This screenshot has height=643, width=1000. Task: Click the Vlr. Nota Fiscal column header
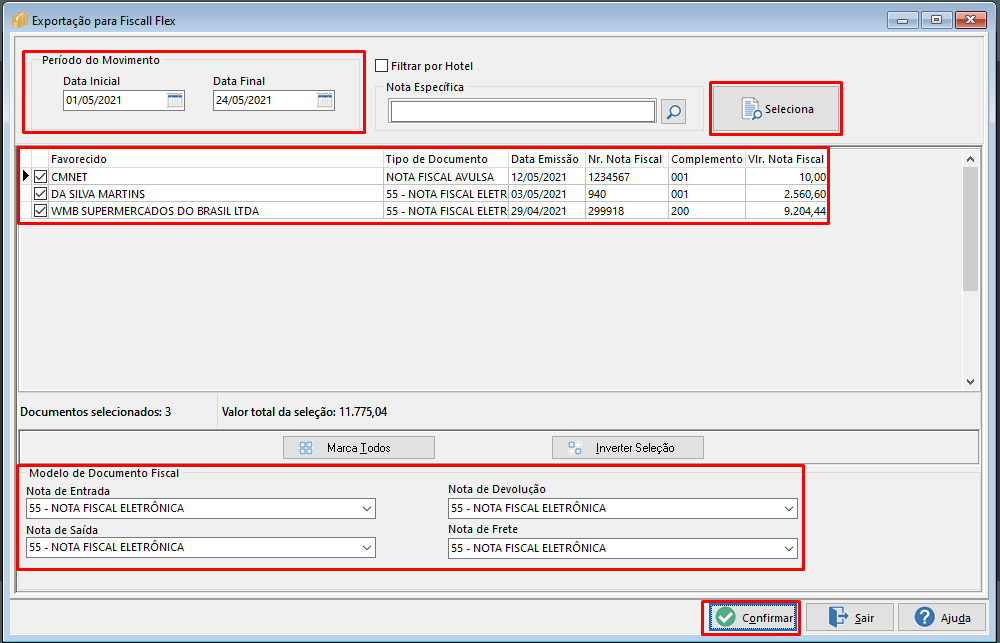(x=786, y=159)
